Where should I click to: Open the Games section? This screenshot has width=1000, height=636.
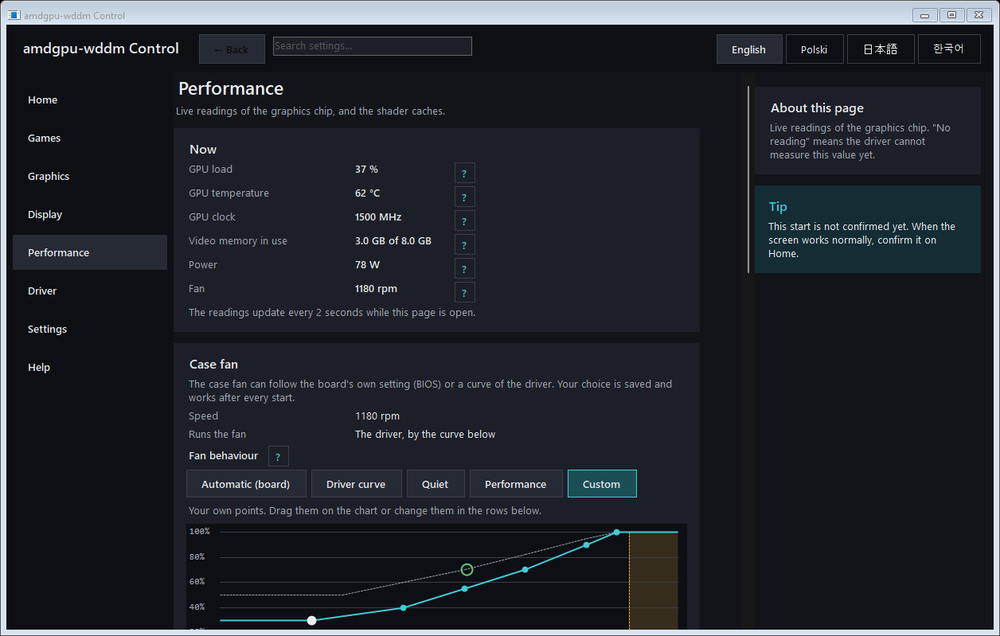point(90,138)
